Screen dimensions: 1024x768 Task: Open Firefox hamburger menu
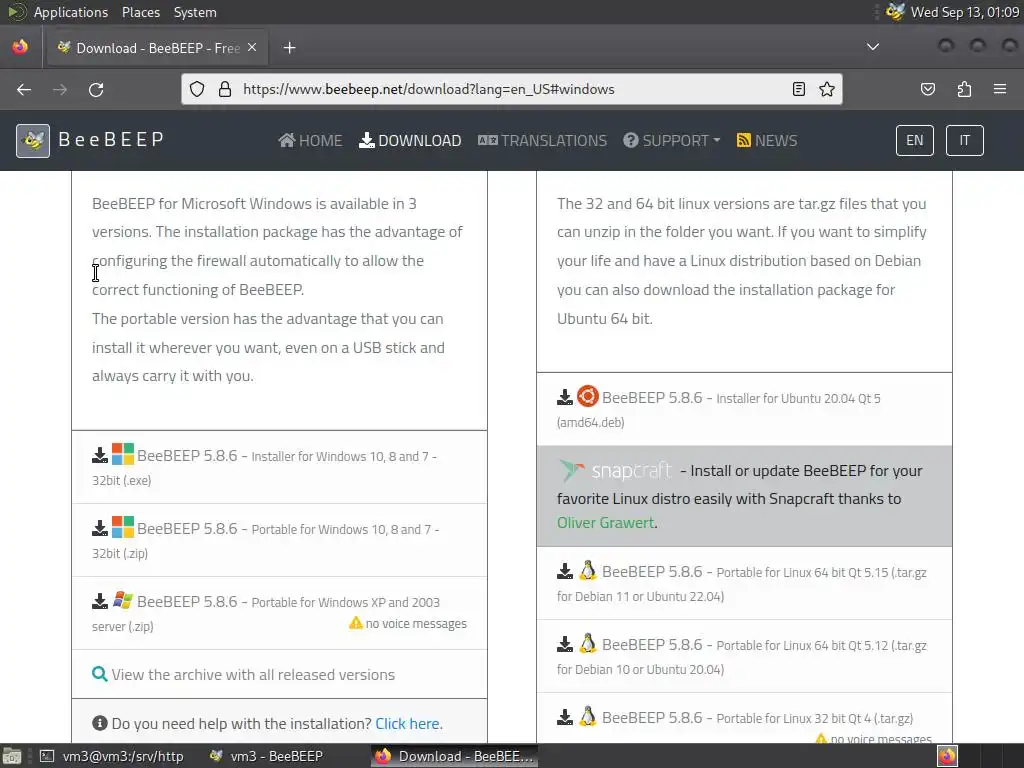pyautogui.click(x=1000, y=89)
